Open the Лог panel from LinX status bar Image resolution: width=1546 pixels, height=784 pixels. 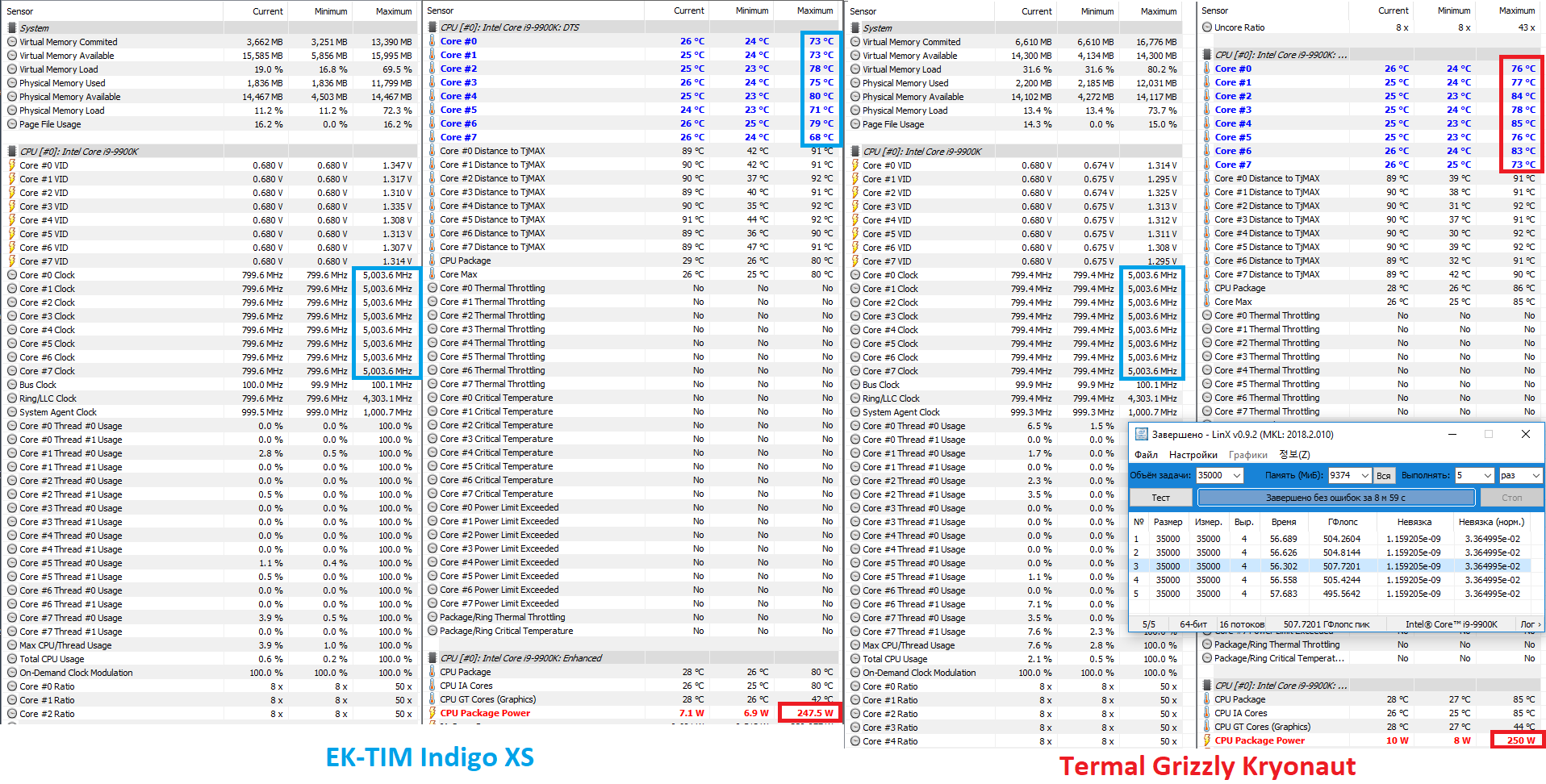1530,624
